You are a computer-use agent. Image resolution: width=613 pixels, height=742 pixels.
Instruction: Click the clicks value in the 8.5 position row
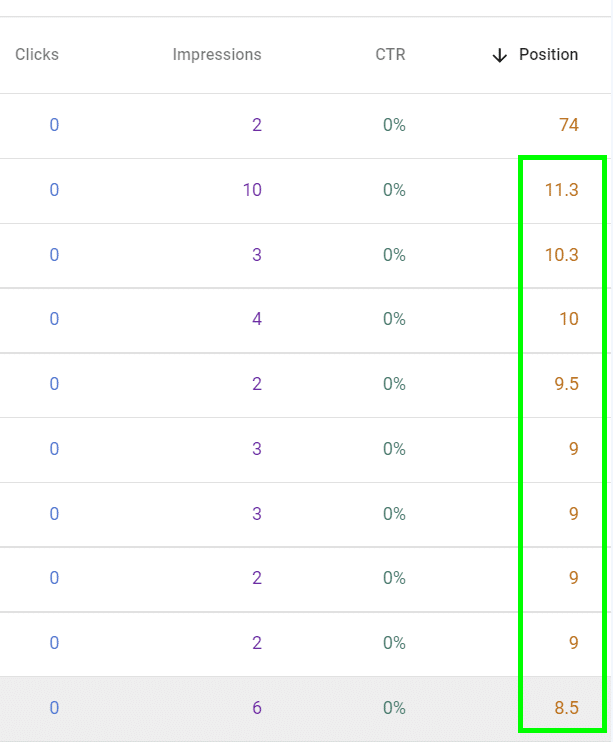click(x=54, y=708)
